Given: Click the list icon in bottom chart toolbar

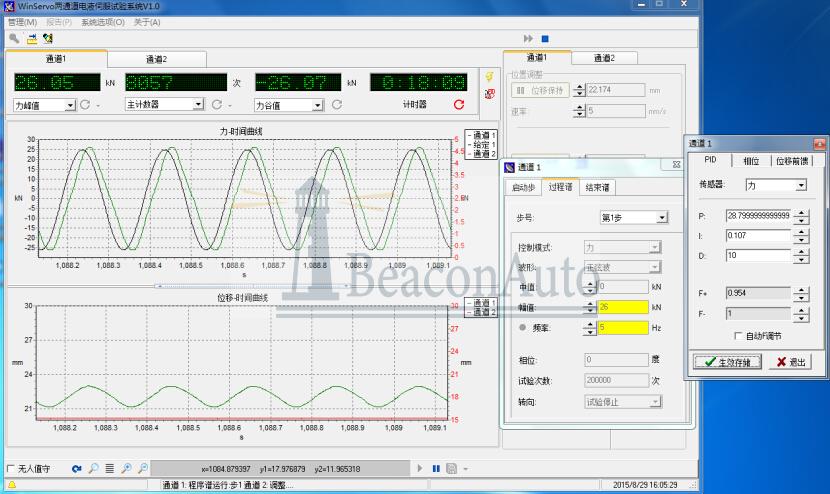Looking at the screenshot, I should coord(109,468).
